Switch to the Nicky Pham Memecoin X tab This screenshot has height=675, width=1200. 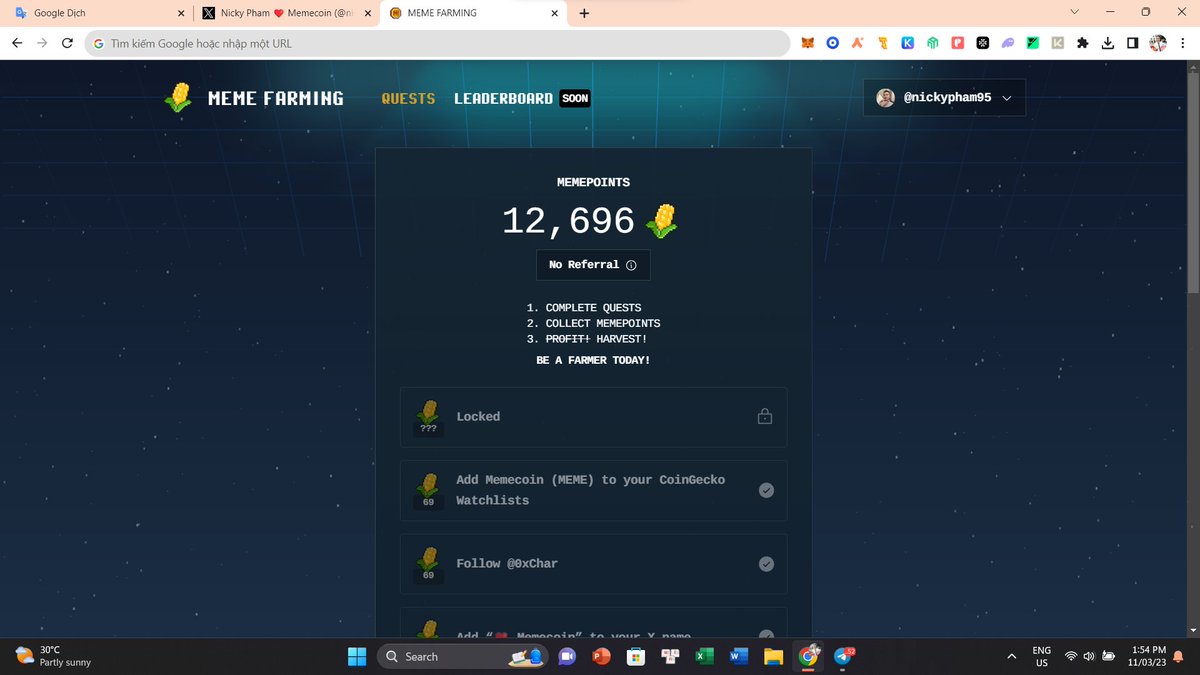[x=285, y=13]
